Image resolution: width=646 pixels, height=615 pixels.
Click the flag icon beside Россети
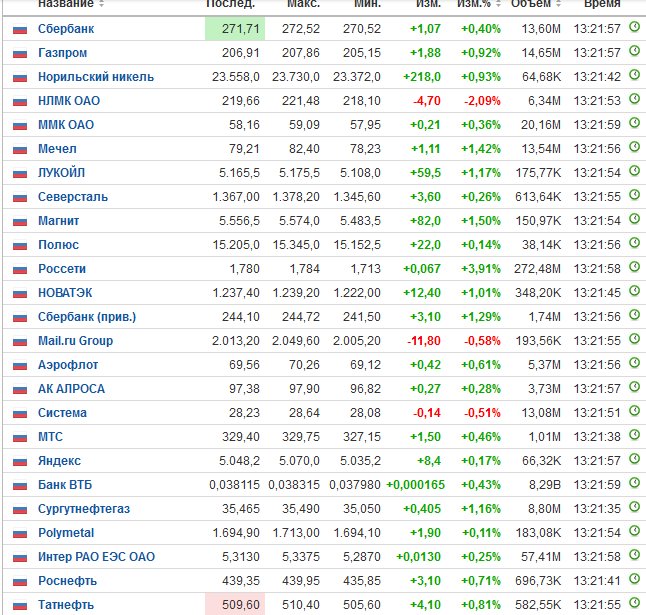point(20,269)
